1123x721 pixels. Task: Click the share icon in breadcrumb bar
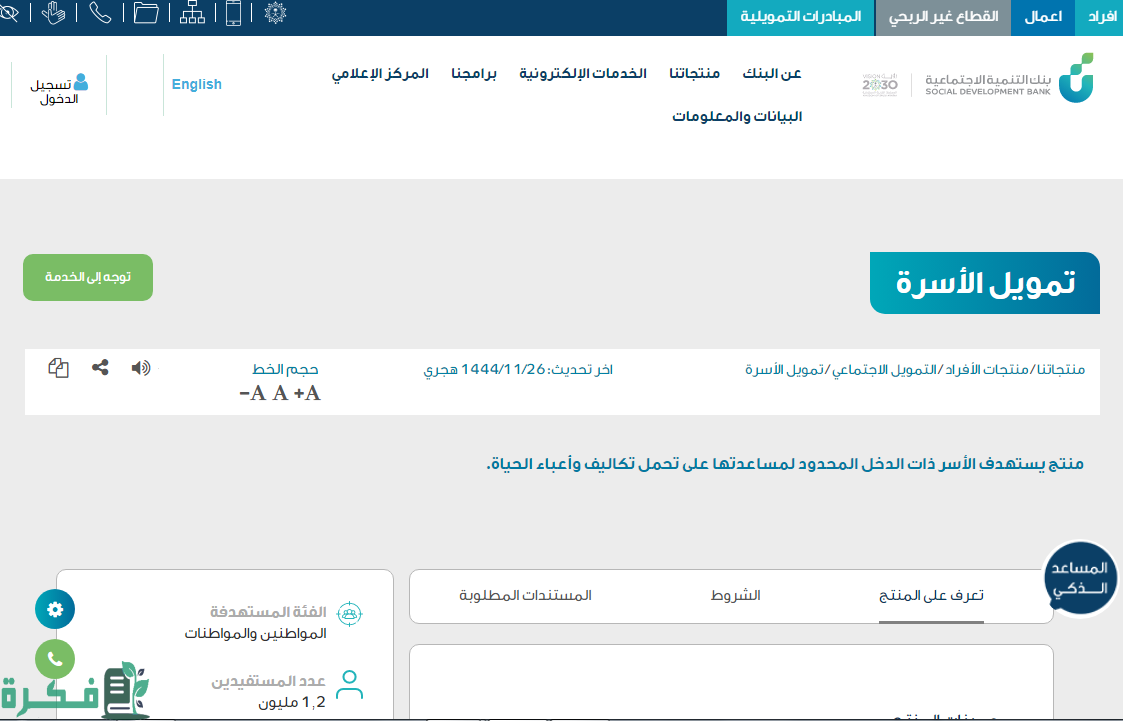(x=100, y=367)
